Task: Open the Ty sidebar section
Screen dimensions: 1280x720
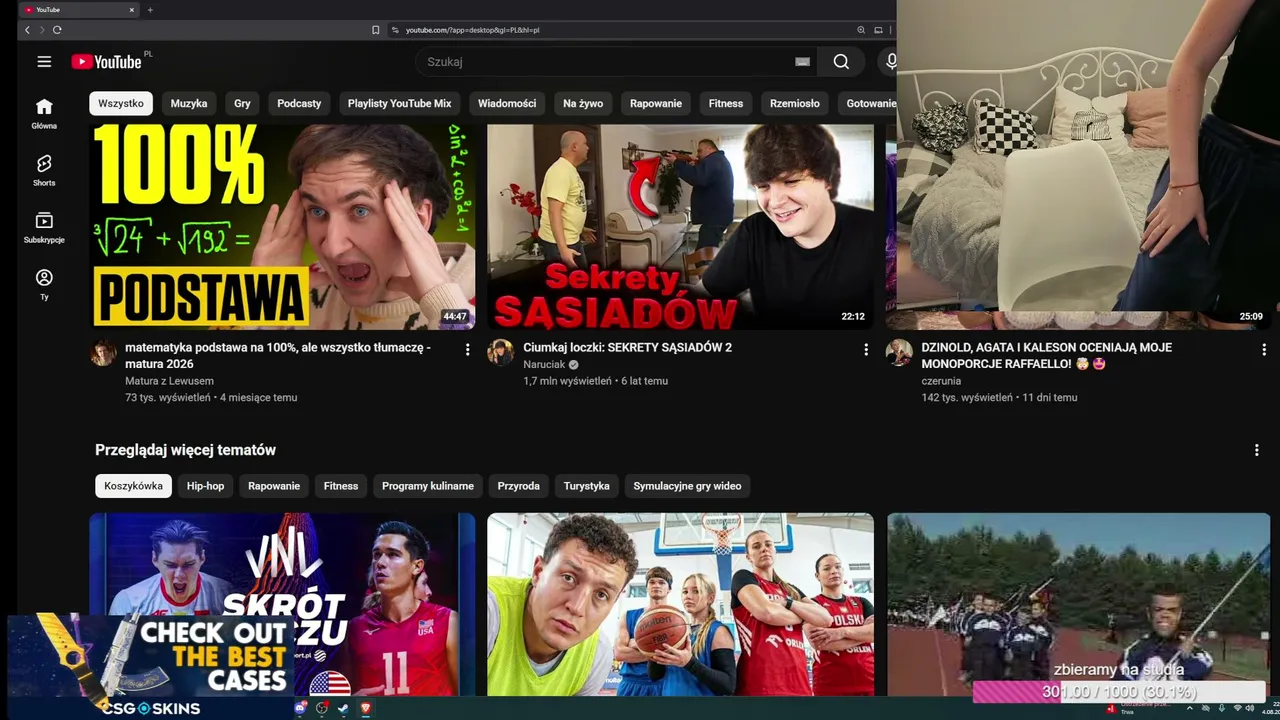Action: [44, 284]
